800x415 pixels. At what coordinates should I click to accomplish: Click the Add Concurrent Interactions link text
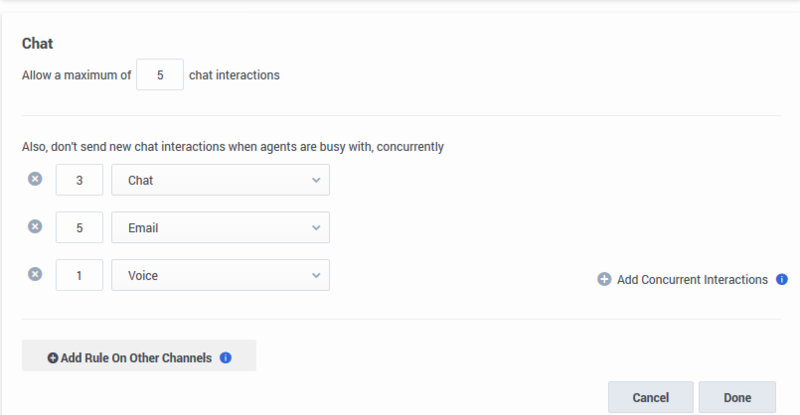692,280
